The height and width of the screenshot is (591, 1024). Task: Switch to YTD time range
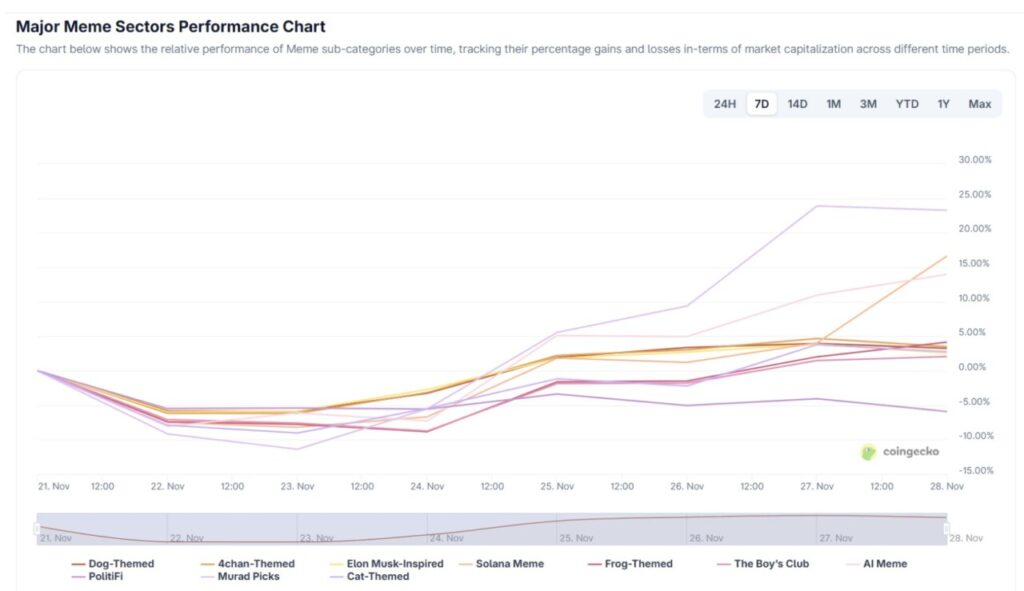coord(907,104)
